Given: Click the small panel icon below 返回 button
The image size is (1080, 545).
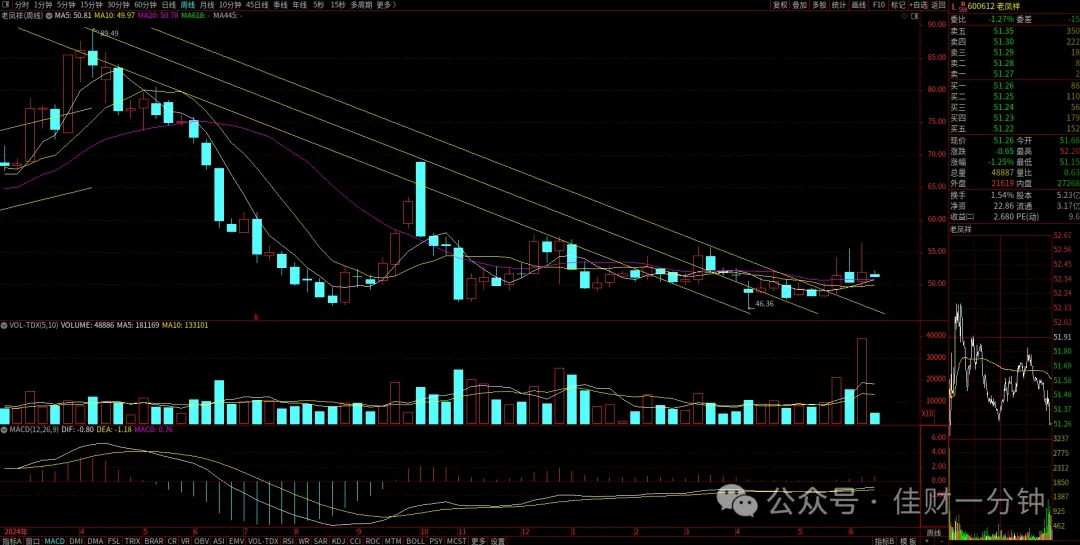Looking at the screenshot, I should click(x=915, y=16).
